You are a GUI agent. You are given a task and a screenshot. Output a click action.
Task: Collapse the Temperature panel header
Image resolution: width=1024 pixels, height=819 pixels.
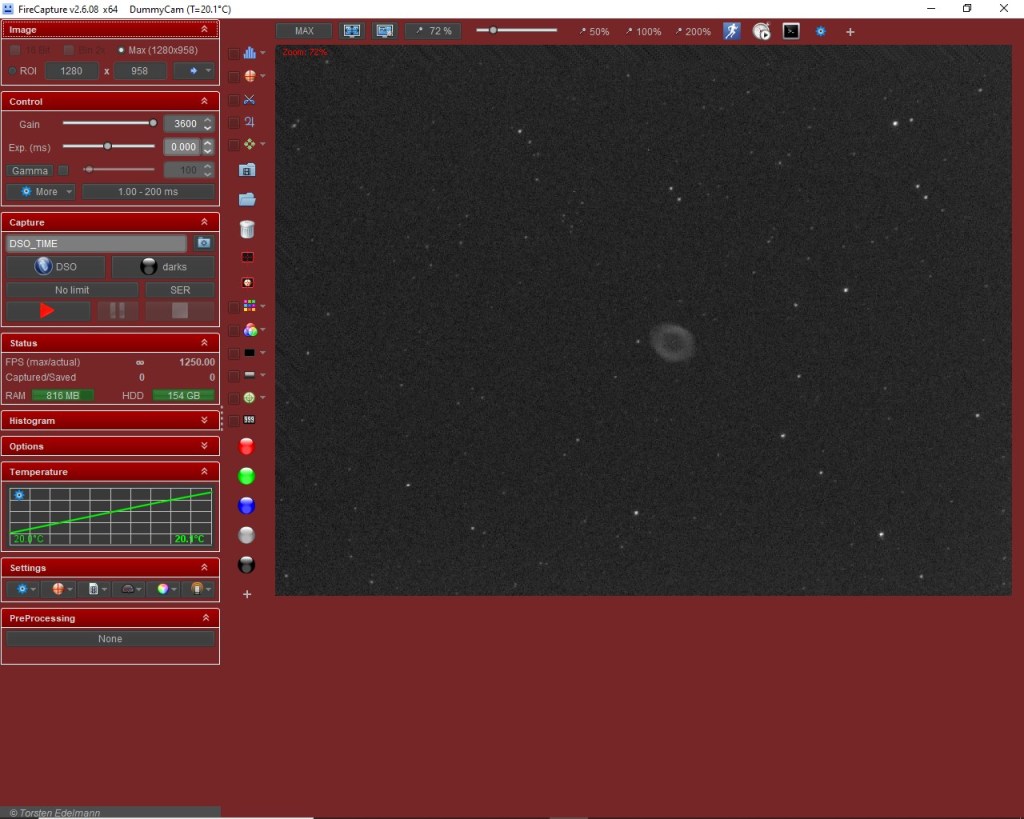[x=204, y=471]
